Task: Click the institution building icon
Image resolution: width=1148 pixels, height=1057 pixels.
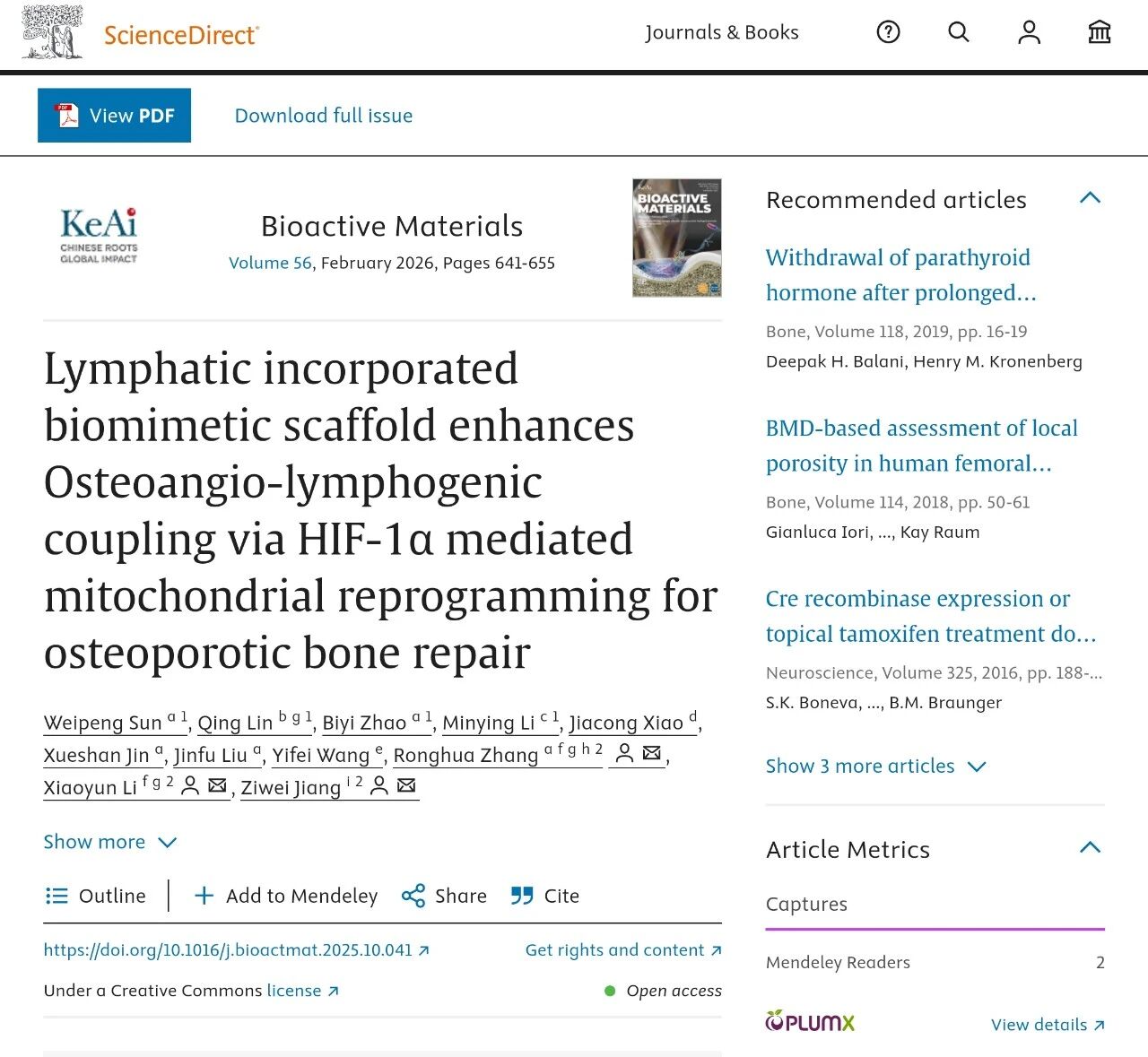Action: [1099, 33]
